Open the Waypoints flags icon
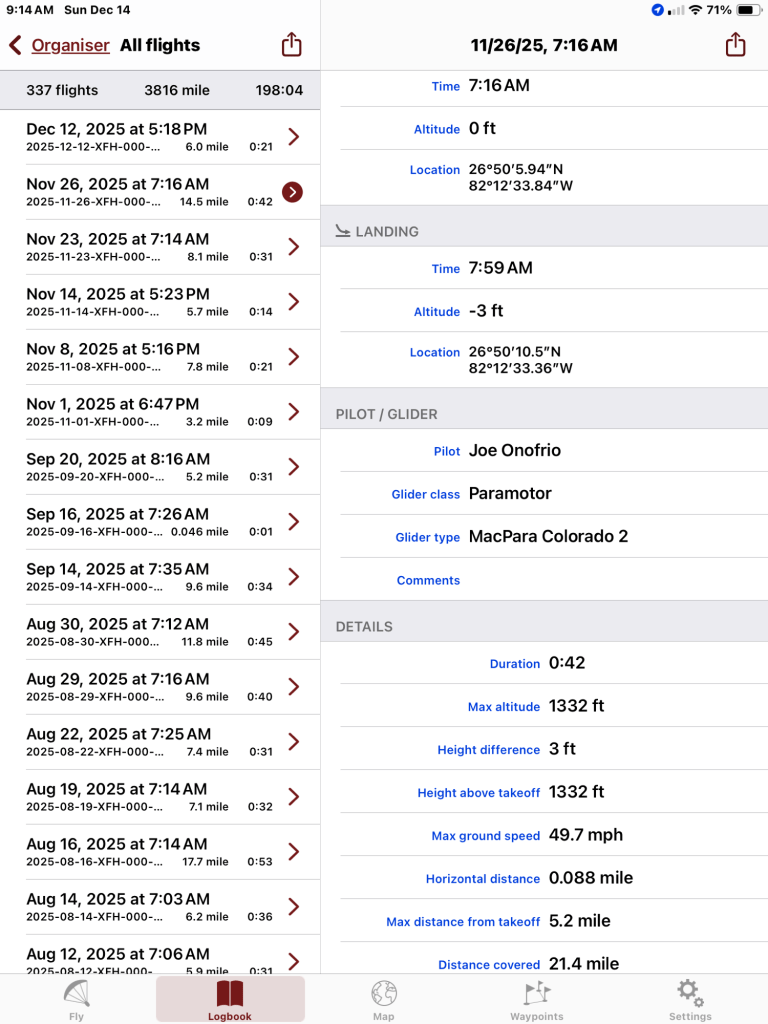This screenshot has height=1024, width=768. click(537, 997)
